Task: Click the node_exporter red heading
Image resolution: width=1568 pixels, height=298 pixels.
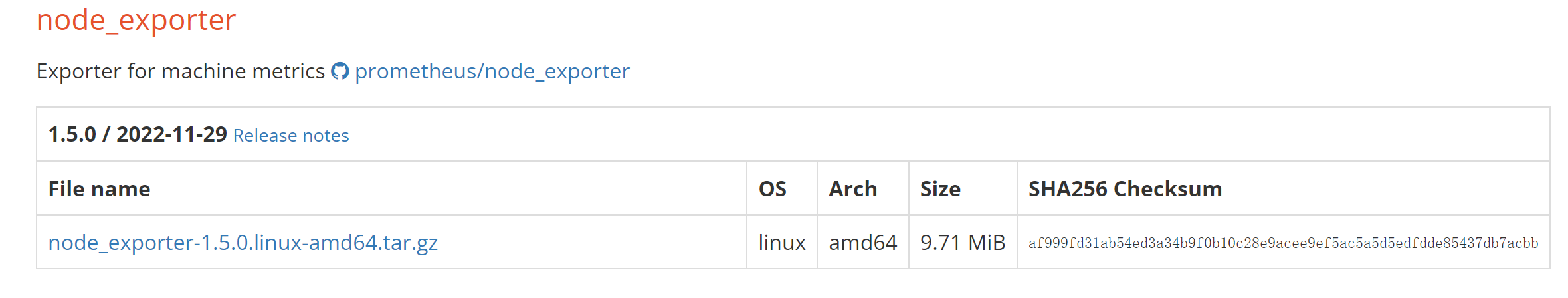Action: (x=136, y=20)
